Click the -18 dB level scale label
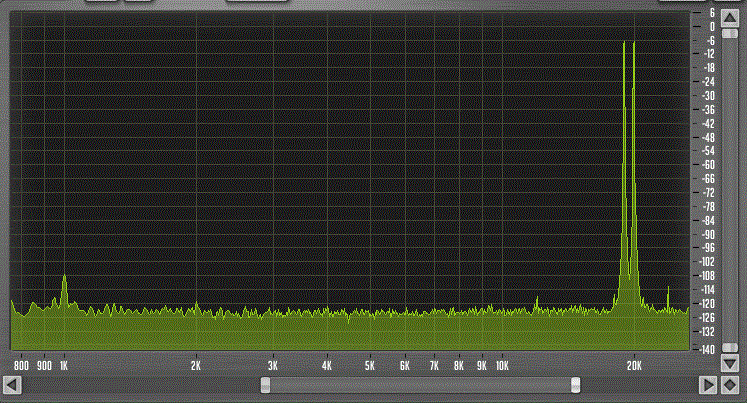The height and width of the screenshot is (403, 747). pos(709,68)
